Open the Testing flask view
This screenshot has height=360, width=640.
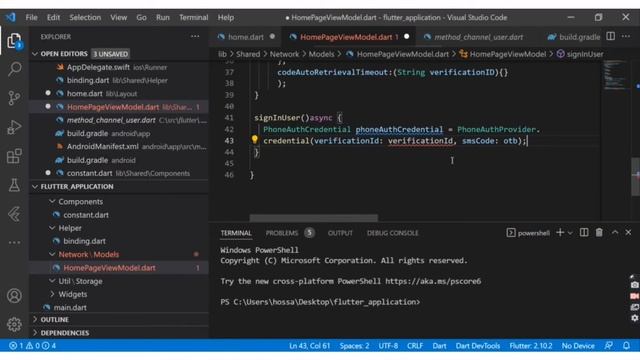[x=14, y=185]
